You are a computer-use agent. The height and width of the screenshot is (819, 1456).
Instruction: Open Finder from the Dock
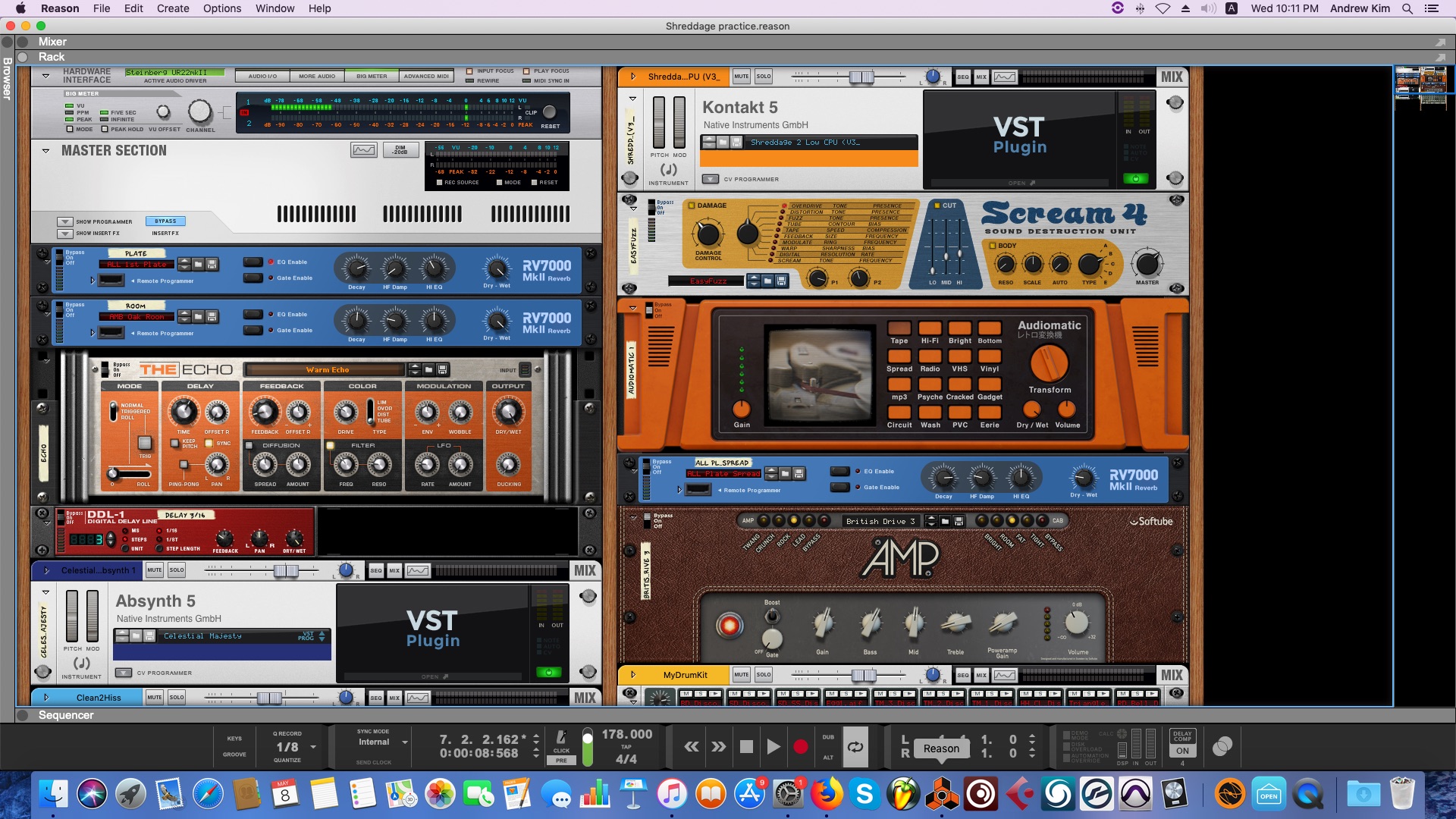53,794
